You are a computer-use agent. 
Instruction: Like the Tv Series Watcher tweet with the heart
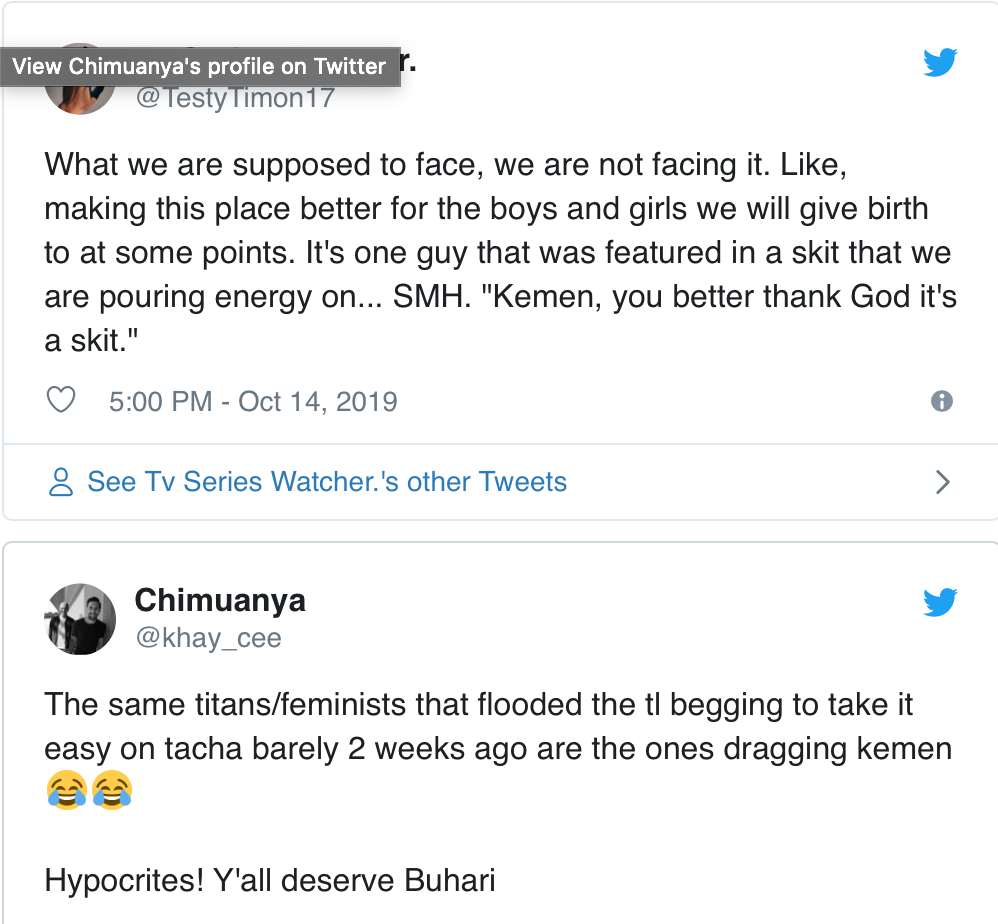click(x=62, y=401)
